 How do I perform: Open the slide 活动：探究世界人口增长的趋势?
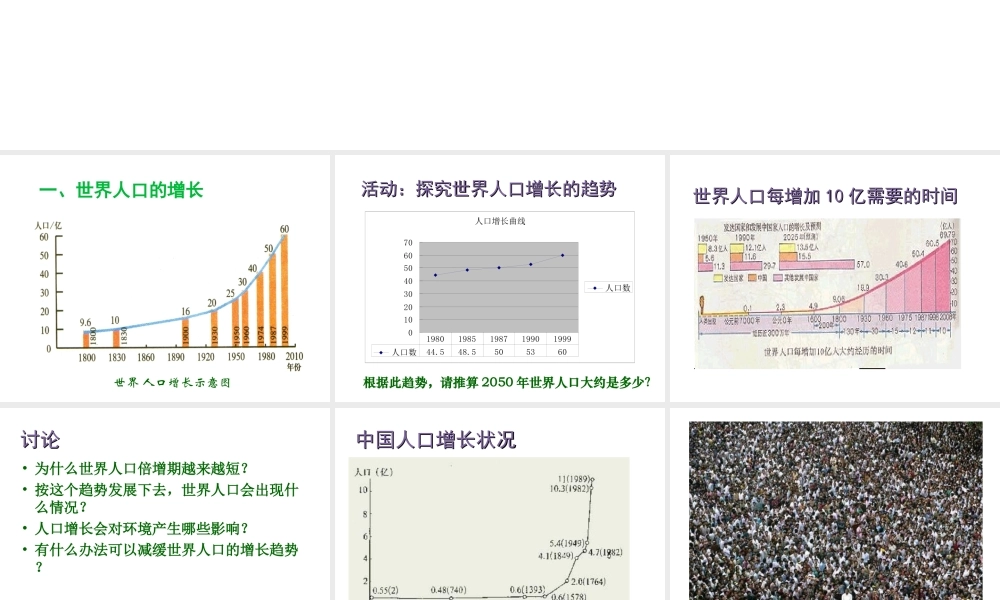pyautogui.click(x=500, y=278)
